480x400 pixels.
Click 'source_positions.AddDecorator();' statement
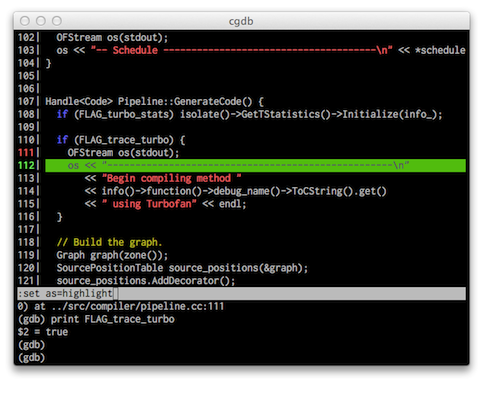coord(146,281)
